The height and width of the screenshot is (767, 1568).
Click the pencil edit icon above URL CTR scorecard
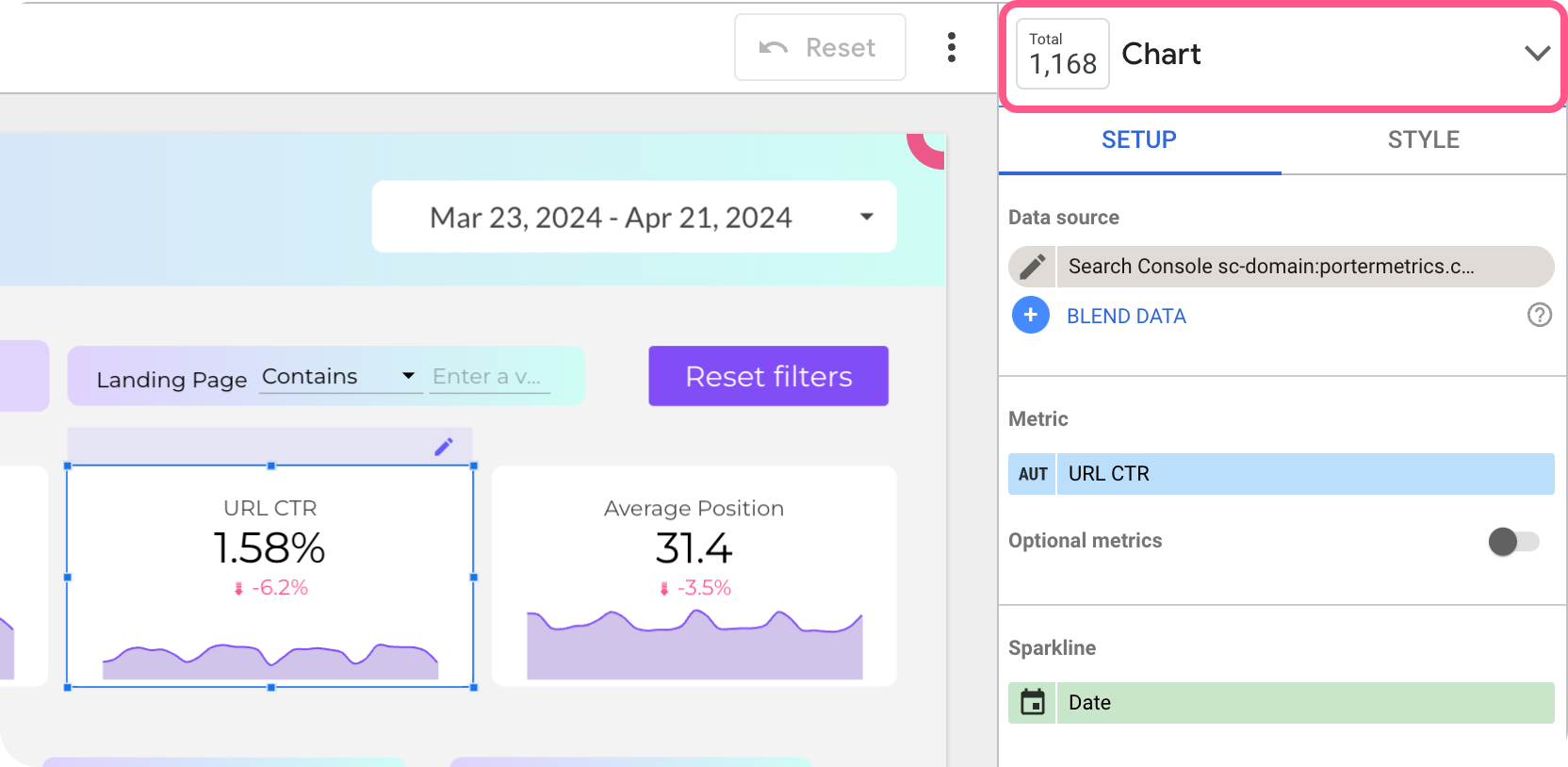(444, 447)
